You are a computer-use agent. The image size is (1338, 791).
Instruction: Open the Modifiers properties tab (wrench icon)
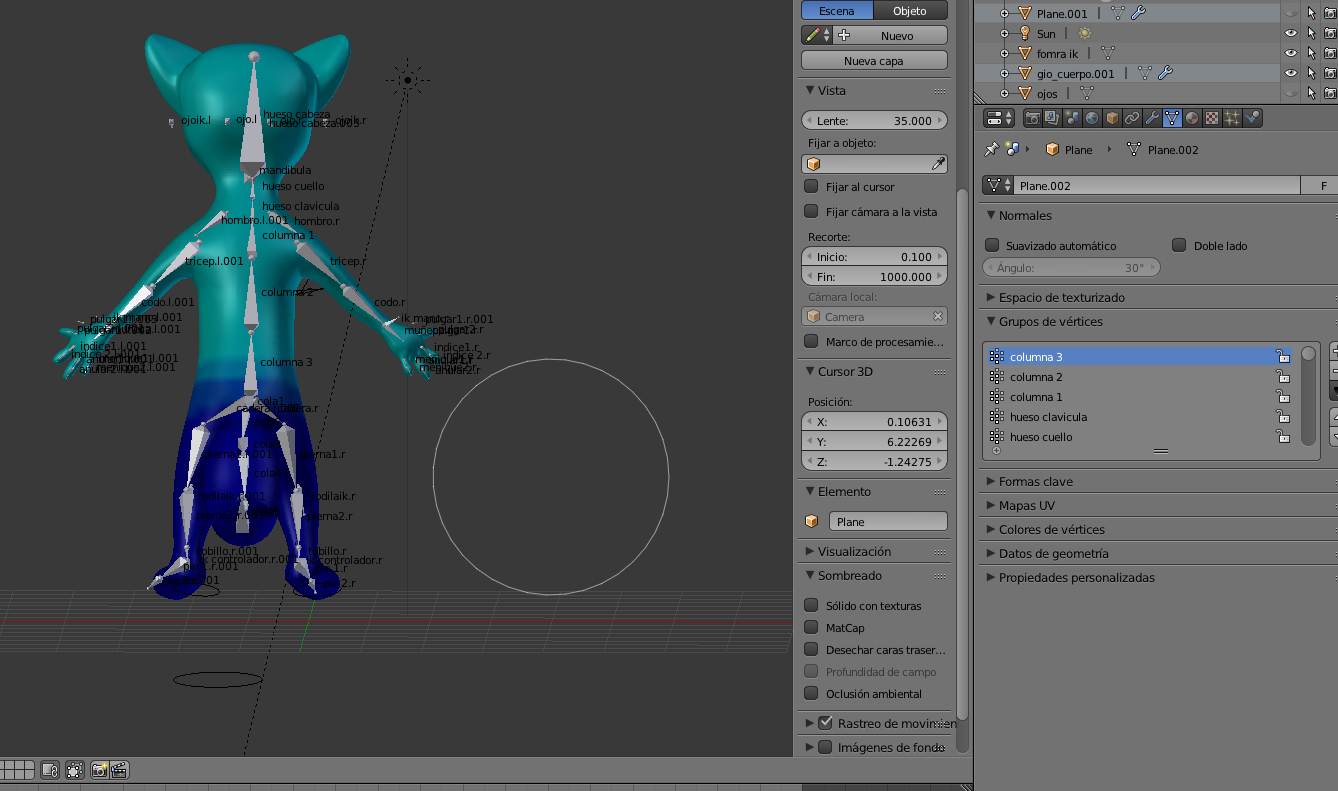tap(1152, 118)
